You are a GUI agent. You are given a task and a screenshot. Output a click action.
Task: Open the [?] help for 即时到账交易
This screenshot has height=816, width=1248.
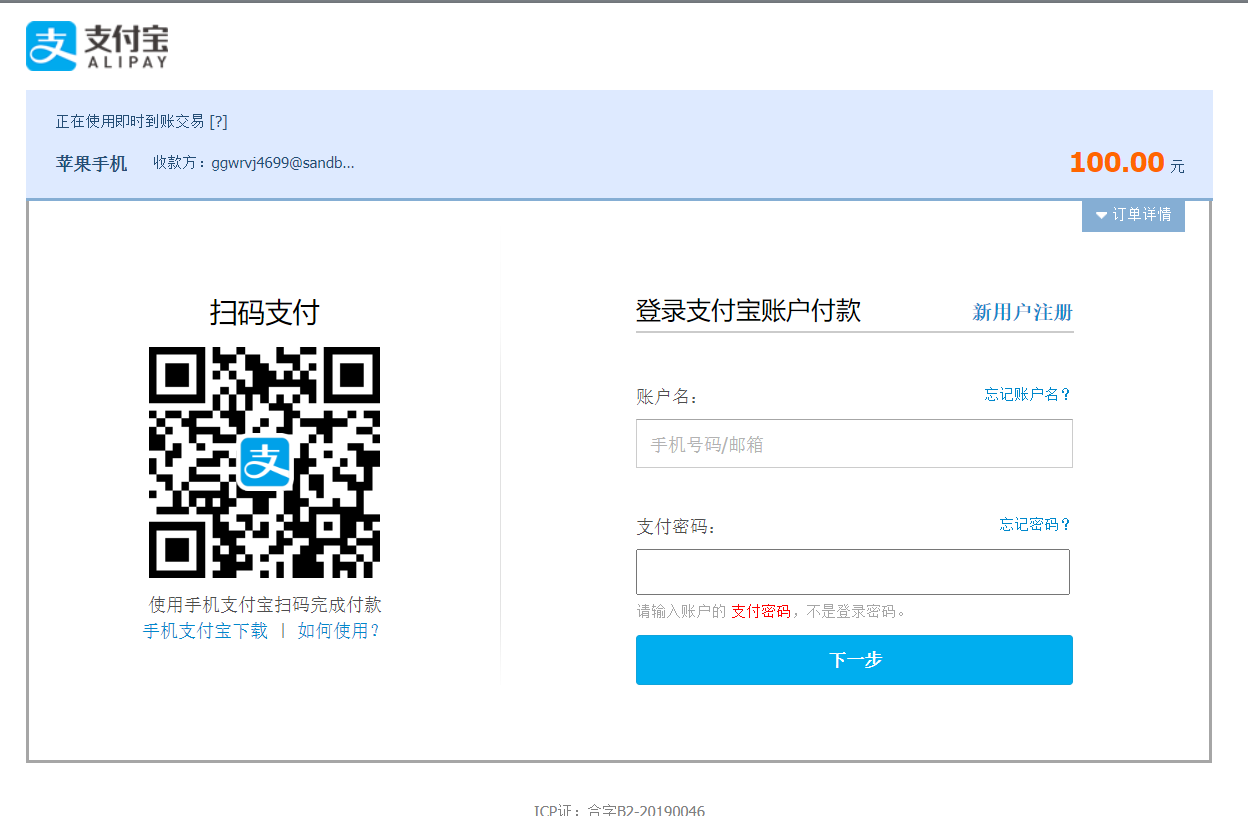(218, 121)
